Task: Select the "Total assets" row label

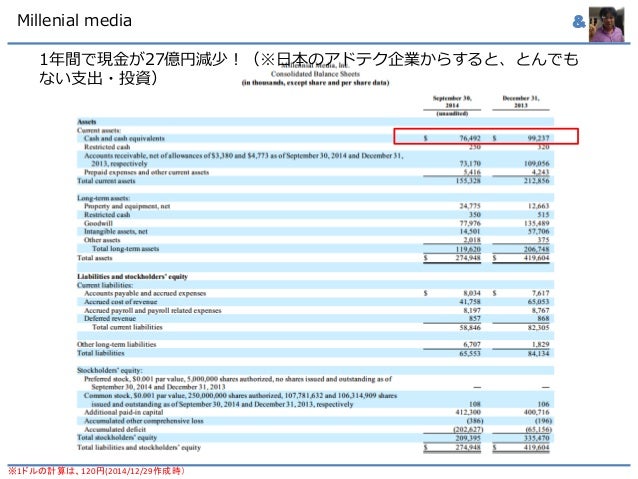Action: pyautogui.click(x=94, y=258)
